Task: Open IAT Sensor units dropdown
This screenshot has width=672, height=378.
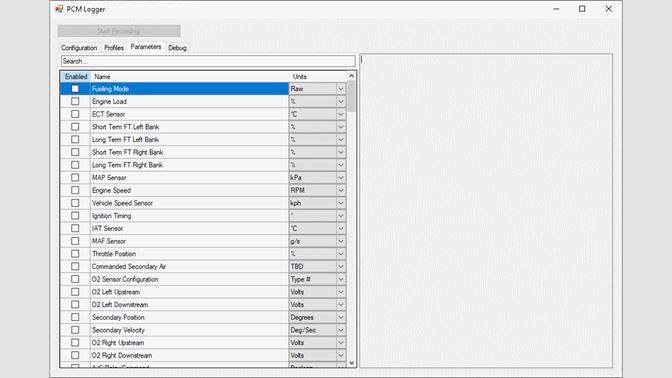Action: tap(341, 228)
